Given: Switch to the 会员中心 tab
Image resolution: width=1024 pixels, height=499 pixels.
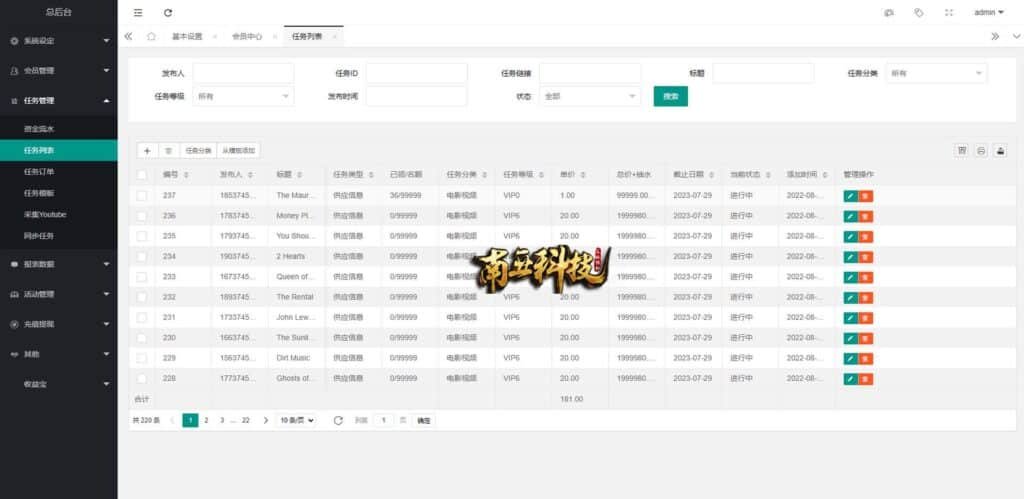Looking at the screenshot, I should click(247, 36).
